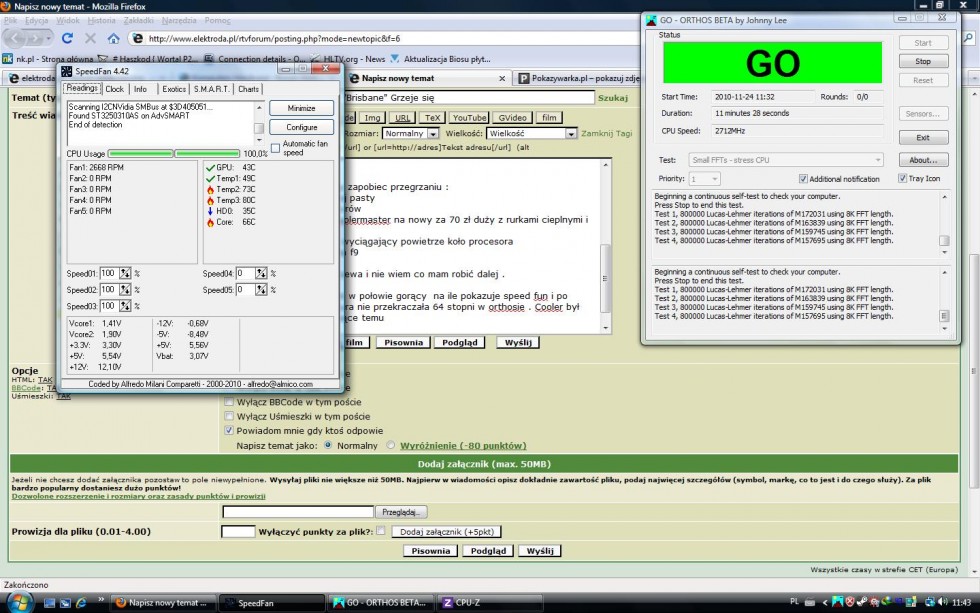Open the nk.pl bookmark
Viewport: 980px width, 613px height.
(x=48, y=59)
